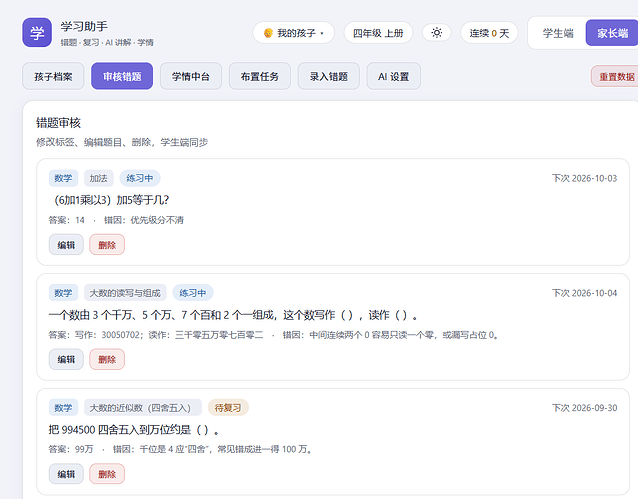
Task: Click the 错题审核 heading
Action: pos(58,123)
